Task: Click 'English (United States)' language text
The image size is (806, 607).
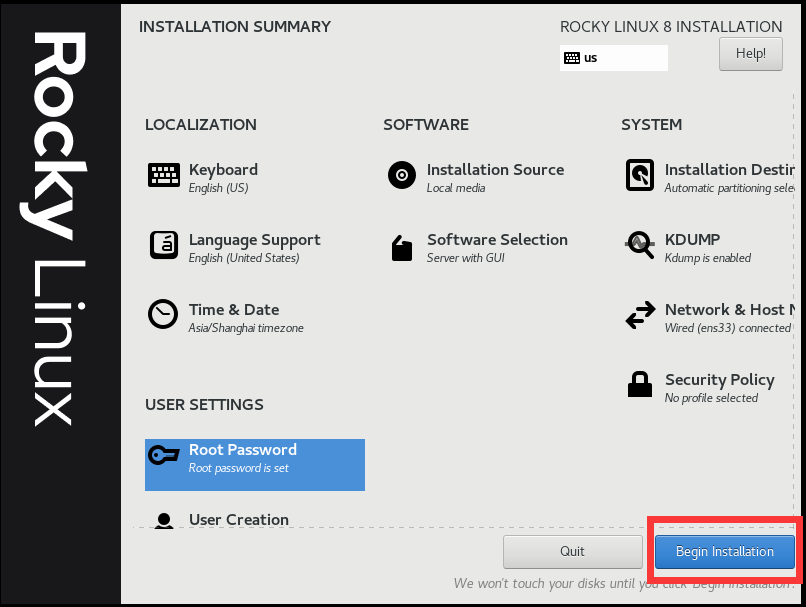Action: 244,258
